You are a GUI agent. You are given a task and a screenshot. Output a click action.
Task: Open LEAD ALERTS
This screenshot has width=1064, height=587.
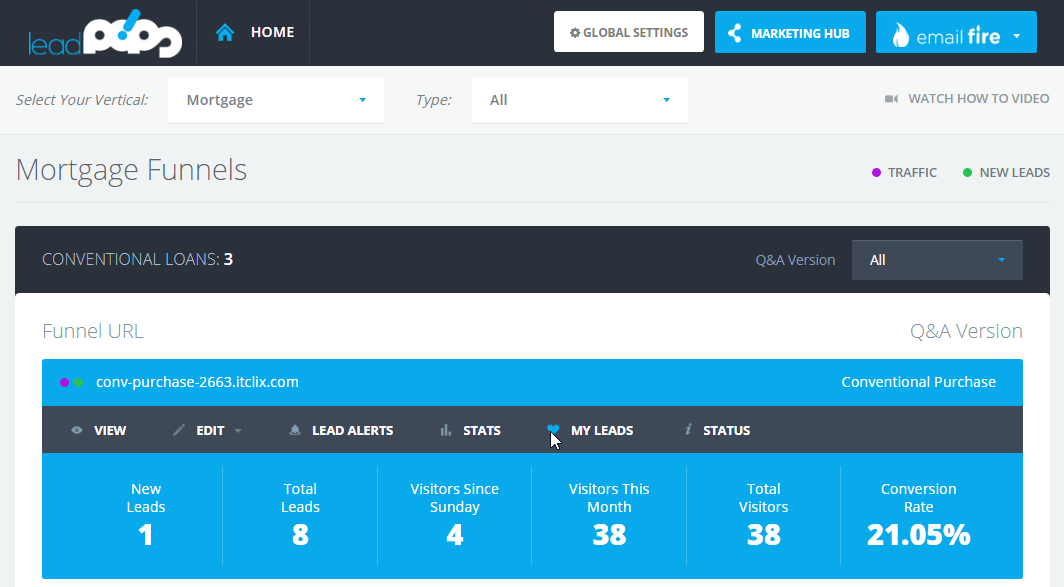point(352,430)
